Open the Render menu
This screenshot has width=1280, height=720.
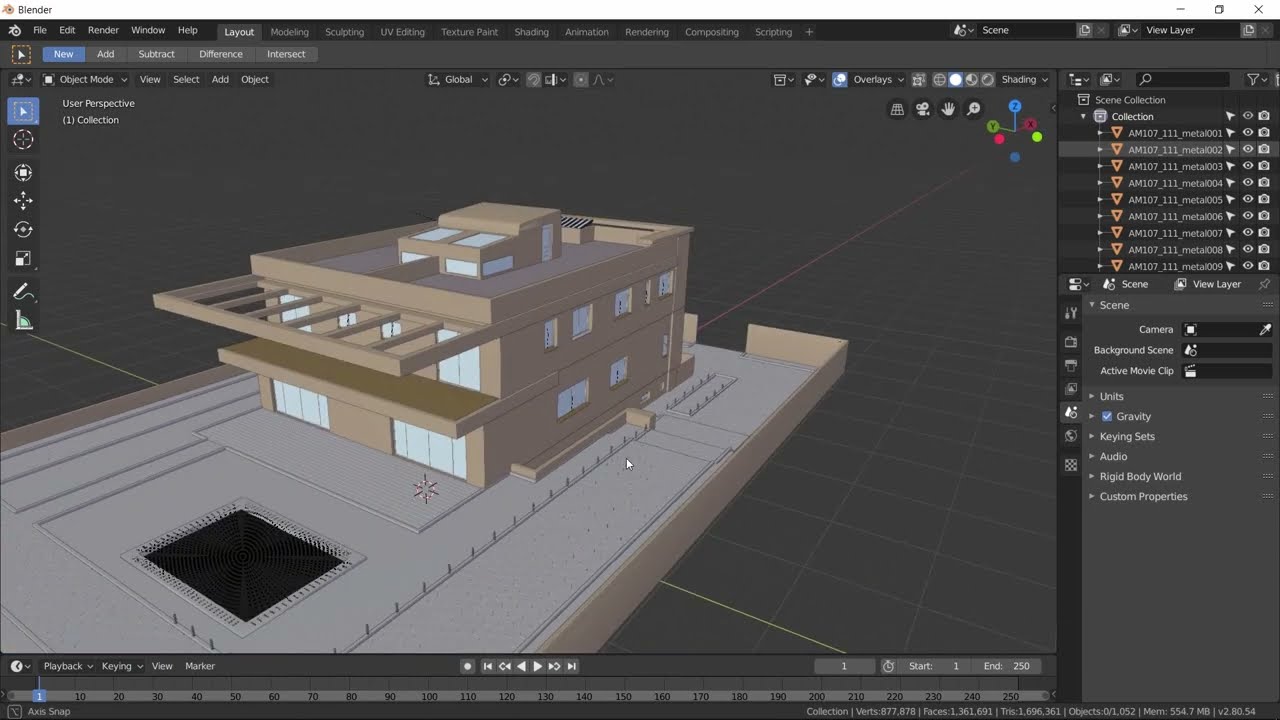tap(103, 30)
